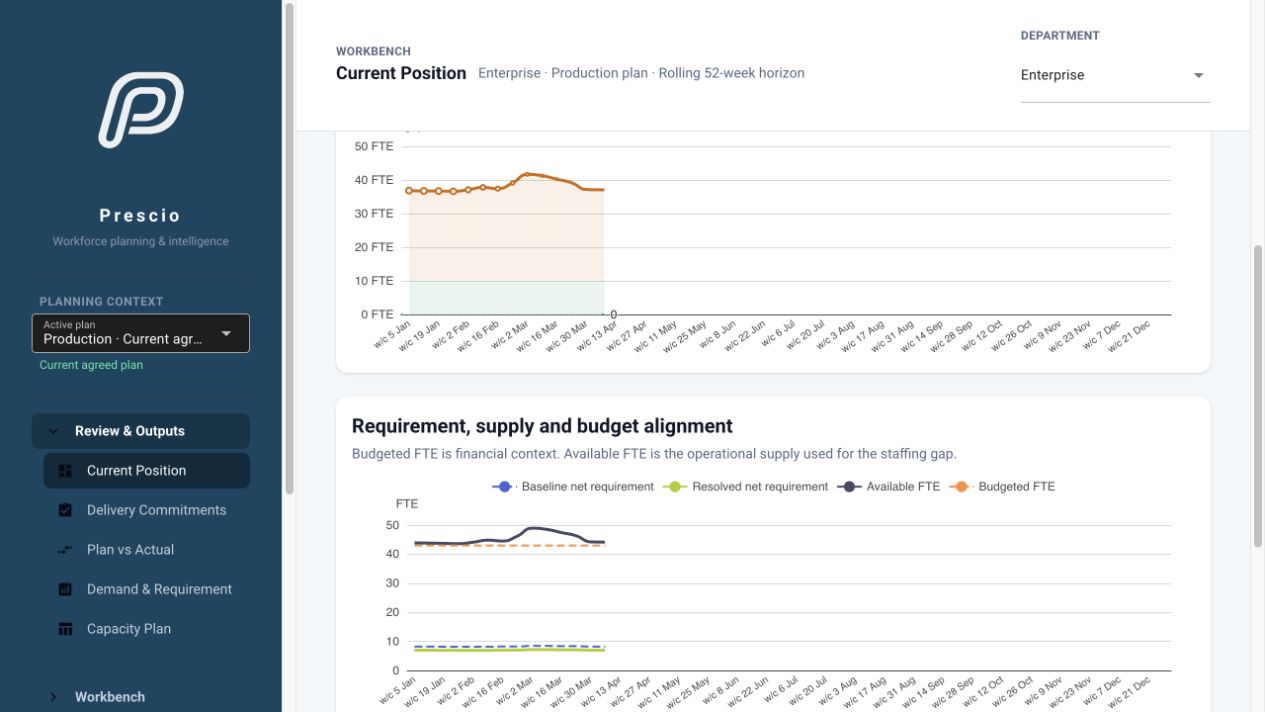
Task: Click 'Workforce planning & intelligence' tagline
Action: [x=141, y=241]
